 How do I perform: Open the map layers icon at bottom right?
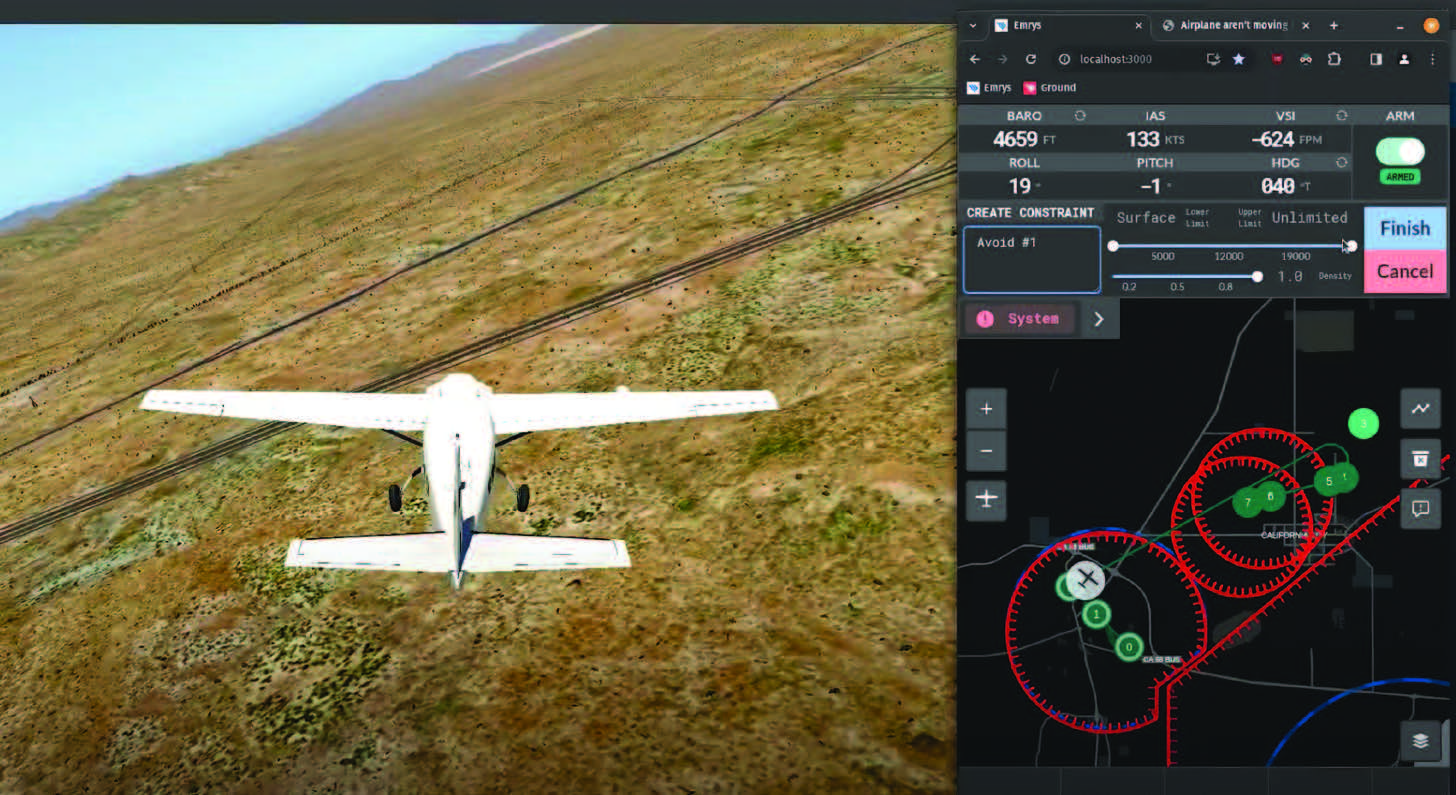pos(1420,741)
